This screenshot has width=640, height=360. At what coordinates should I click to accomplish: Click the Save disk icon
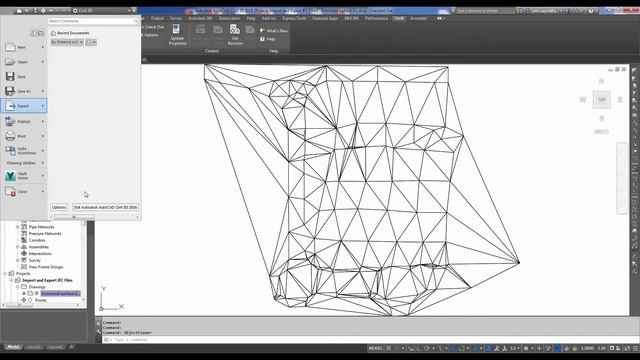pyautogui.click(x=11, y=76)
